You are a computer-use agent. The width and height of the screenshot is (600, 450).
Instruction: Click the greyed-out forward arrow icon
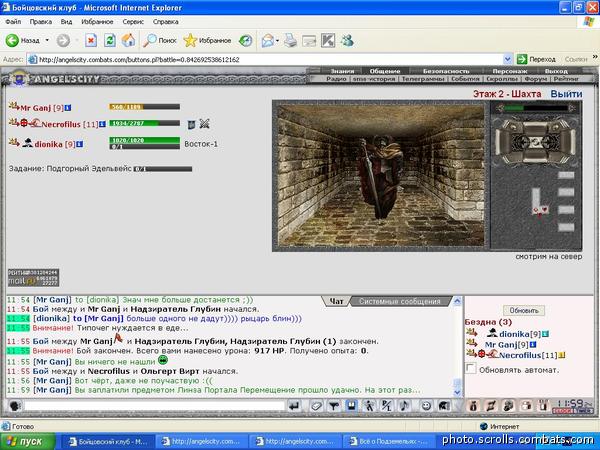coord(63,41)
